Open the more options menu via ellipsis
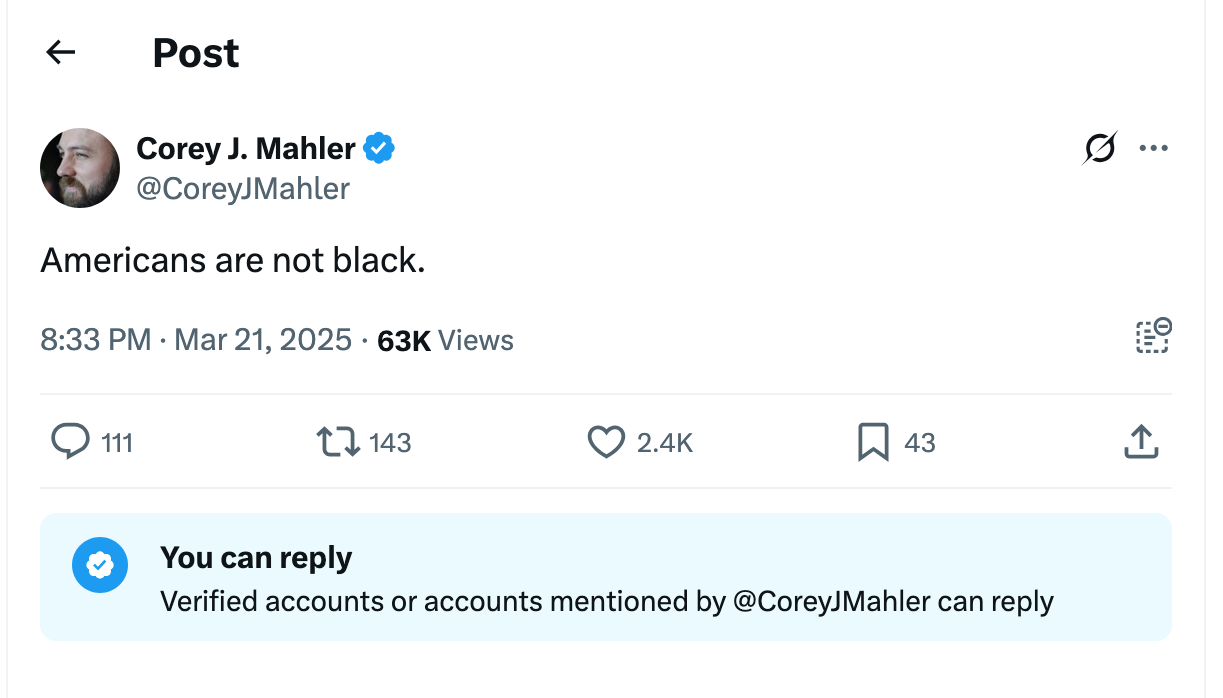This screenshot has width=1223, height=698. 1155,147
